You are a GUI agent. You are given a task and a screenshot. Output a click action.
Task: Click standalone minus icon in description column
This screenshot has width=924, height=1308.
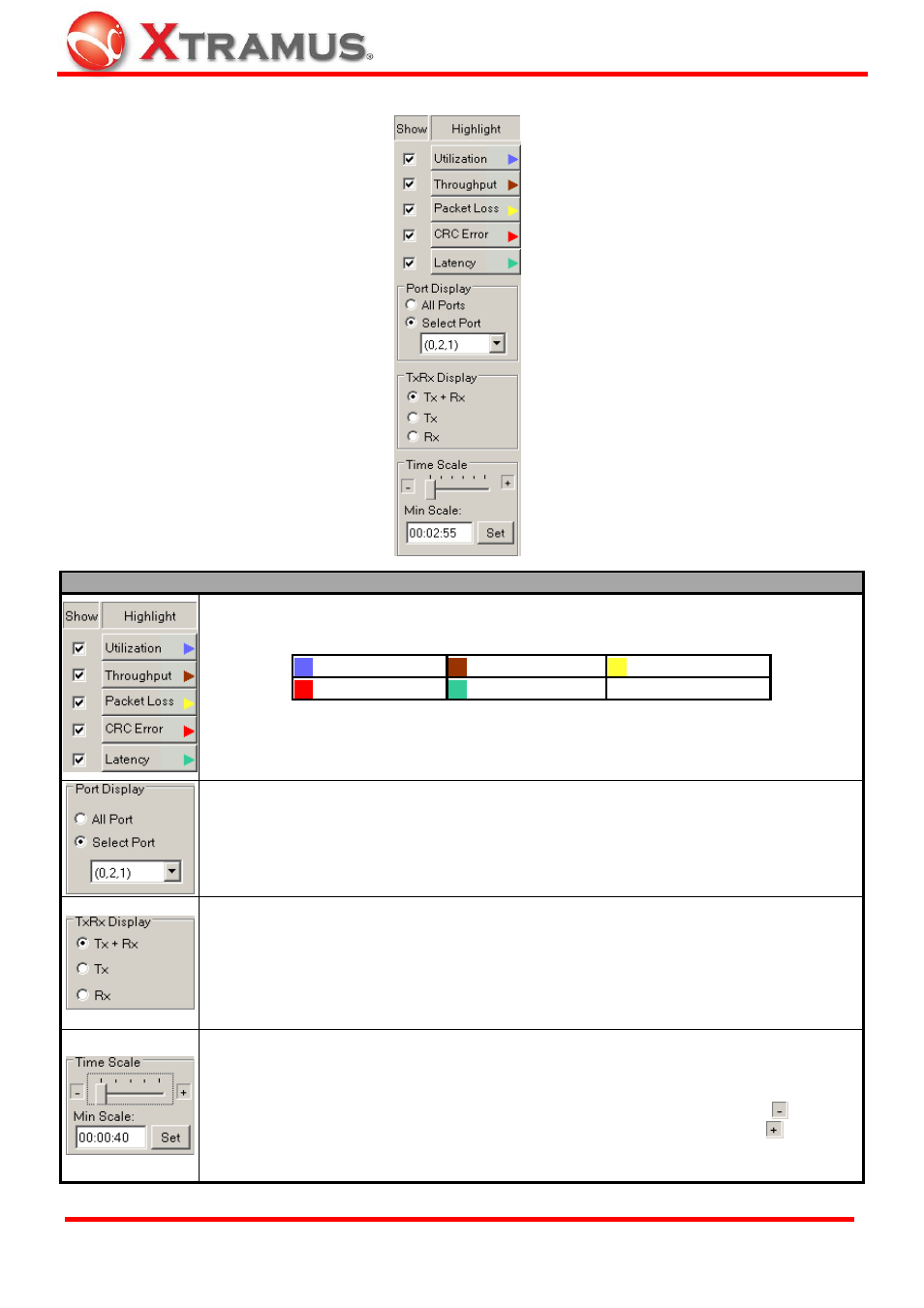pos(780,1110)
